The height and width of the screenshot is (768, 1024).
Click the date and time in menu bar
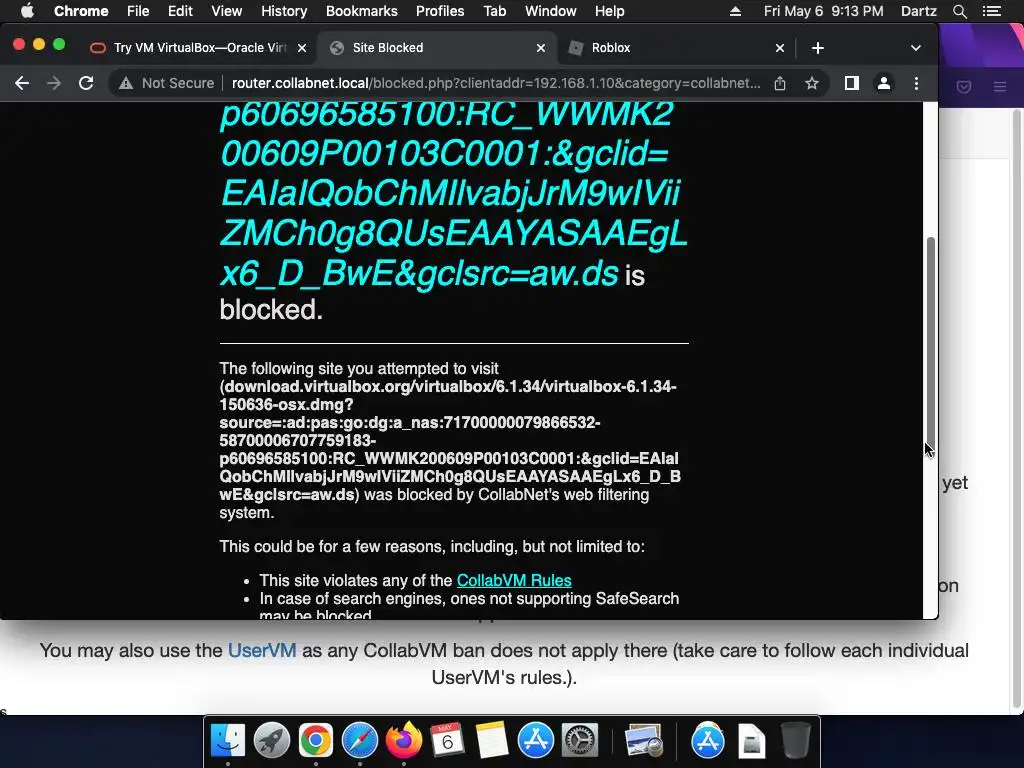pyautogui.click(x=824, y=11)
